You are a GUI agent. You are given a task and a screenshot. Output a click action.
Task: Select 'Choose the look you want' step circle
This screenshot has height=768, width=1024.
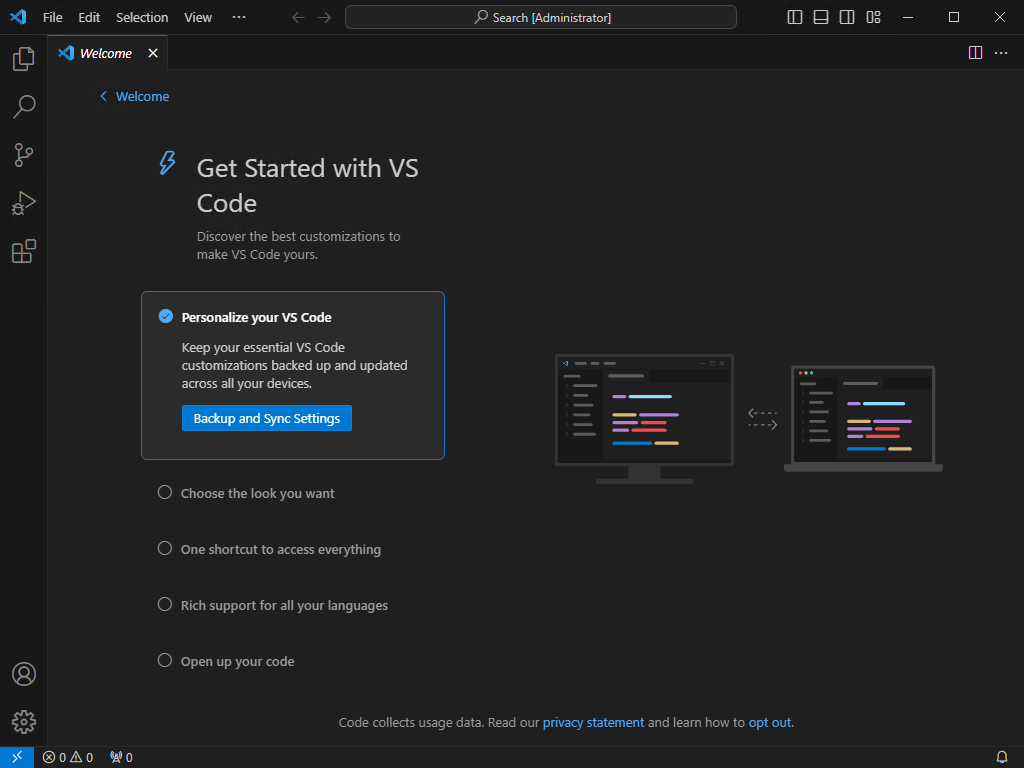[x=165, y=492]
